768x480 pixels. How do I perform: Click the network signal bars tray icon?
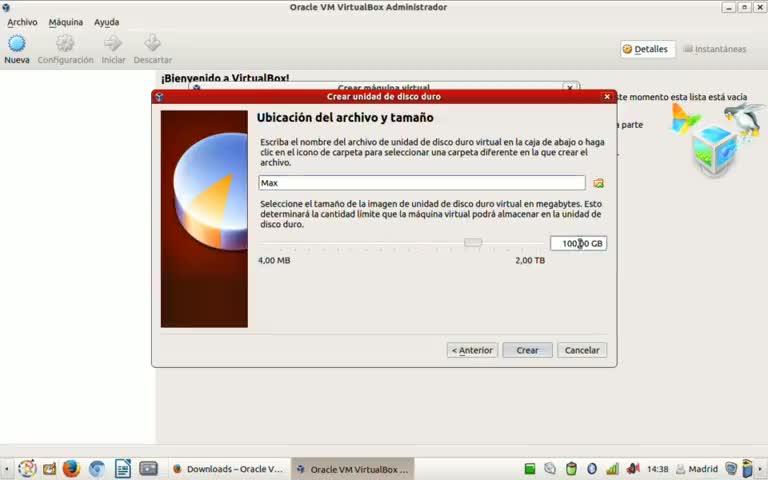pos(612,469)
